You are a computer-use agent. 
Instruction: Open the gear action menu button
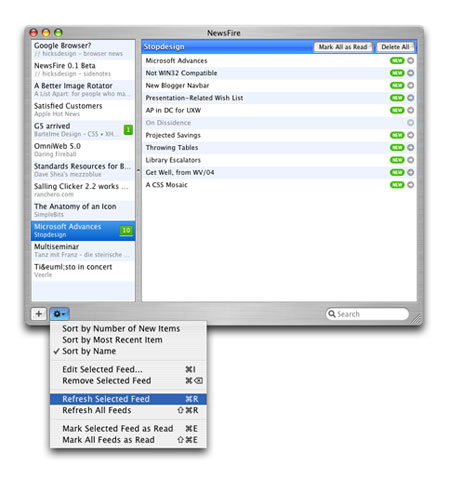pyautogui.click(x=59, y=314)
